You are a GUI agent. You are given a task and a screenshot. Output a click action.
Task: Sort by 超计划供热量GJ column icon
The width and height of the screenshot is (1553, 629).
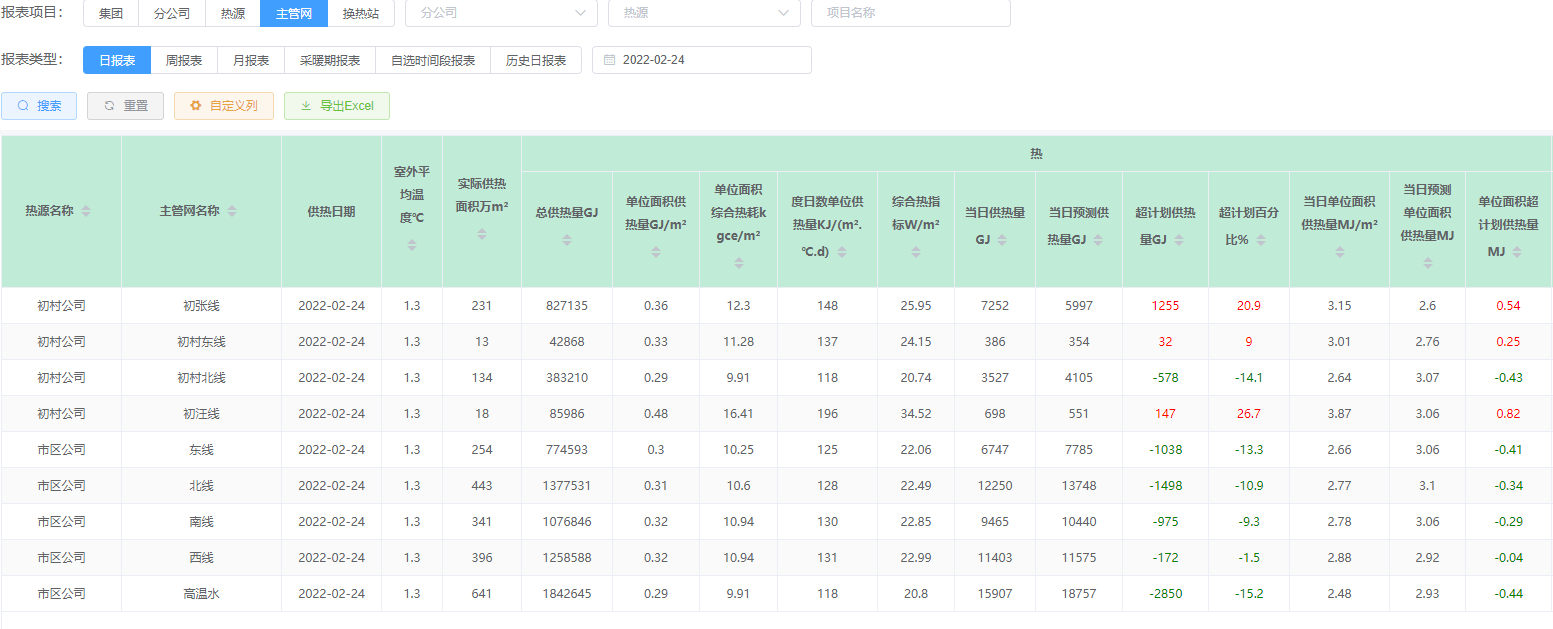1179,240
